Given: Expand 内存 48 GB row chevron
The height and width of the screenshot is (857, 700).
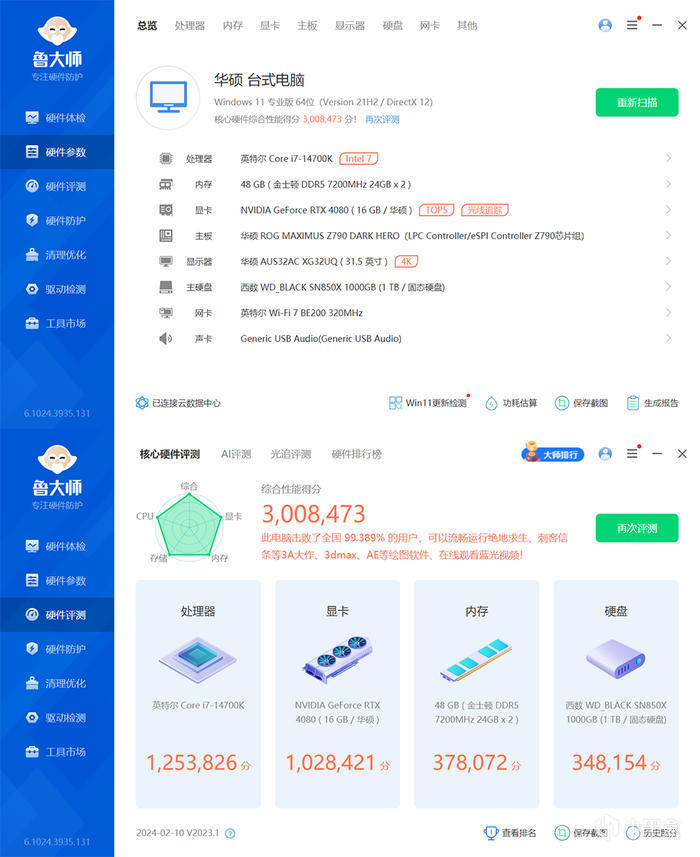Looking at the screenshot, I should click(668, 184).
